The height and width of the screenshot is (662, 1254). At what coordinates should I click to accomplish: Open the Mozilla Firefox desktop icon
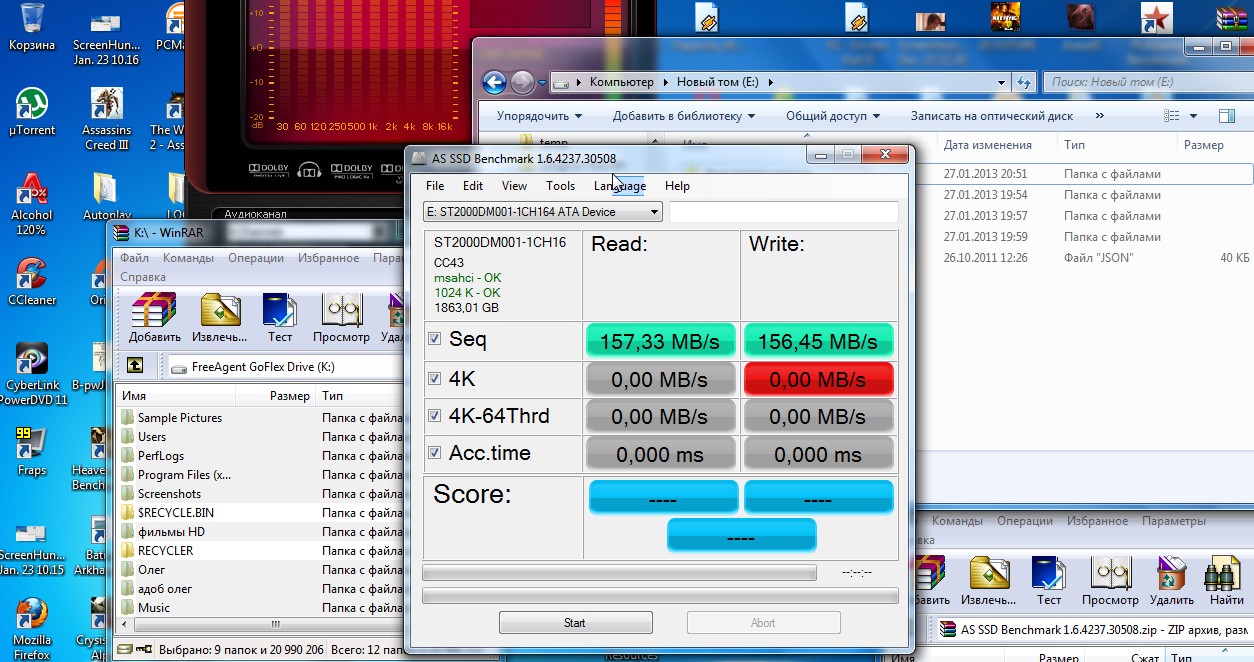coord(32,624)
